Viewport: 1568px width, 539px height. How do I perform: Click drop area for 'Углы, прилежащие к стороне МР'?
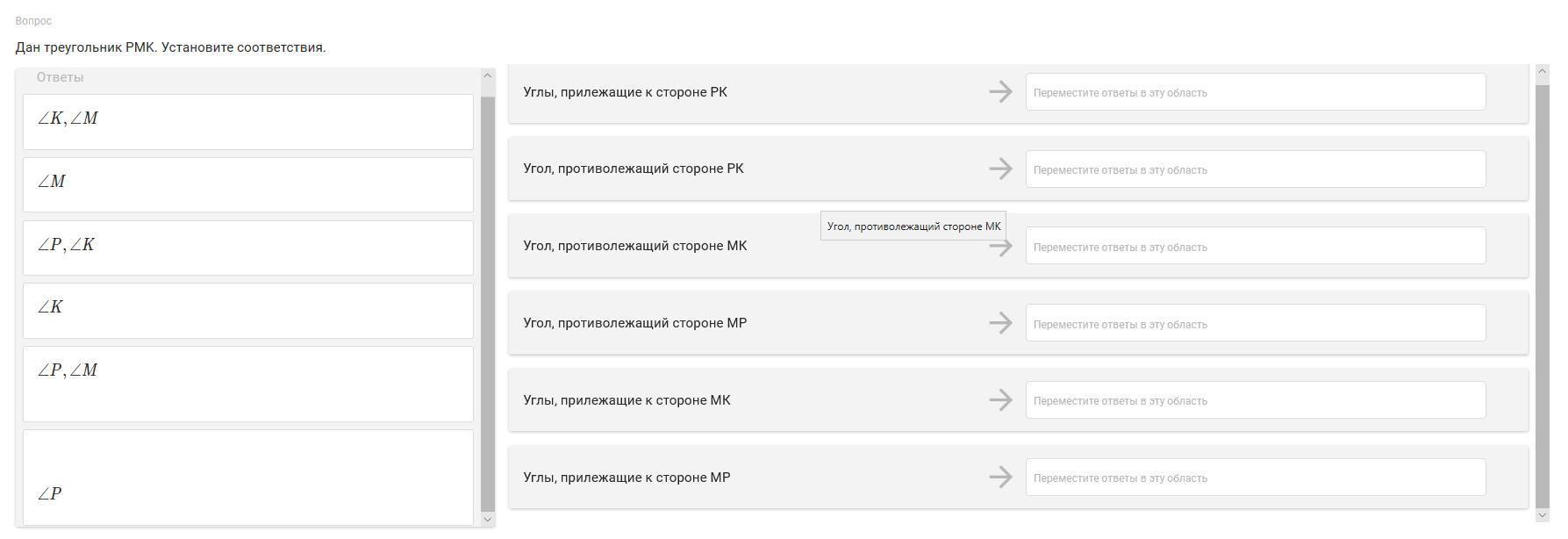1255,478
